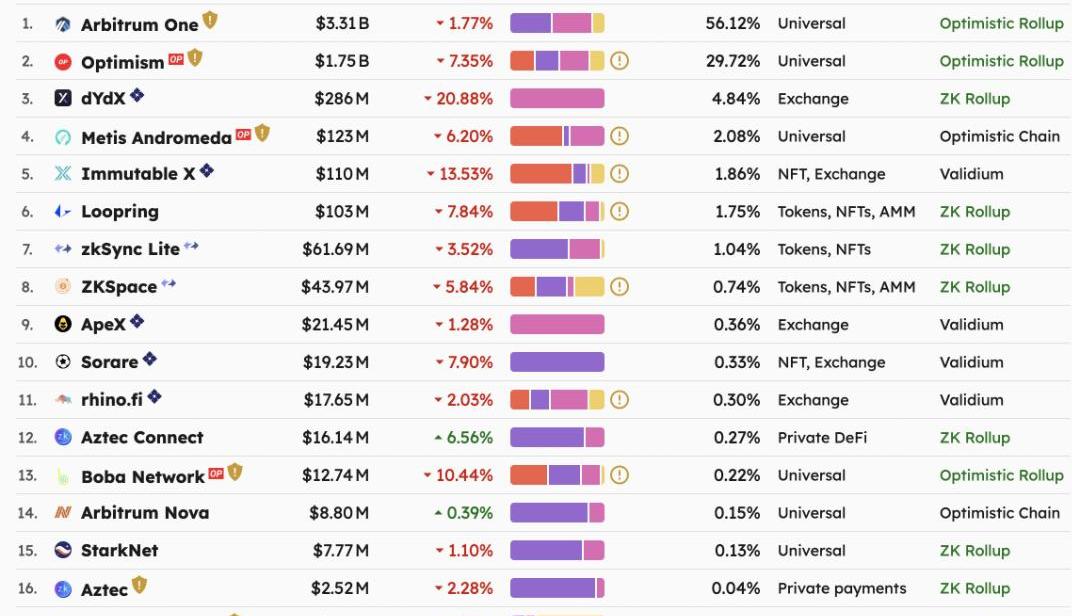
Task: Click the OP stack badge beside Optimism
Action: 176,59
